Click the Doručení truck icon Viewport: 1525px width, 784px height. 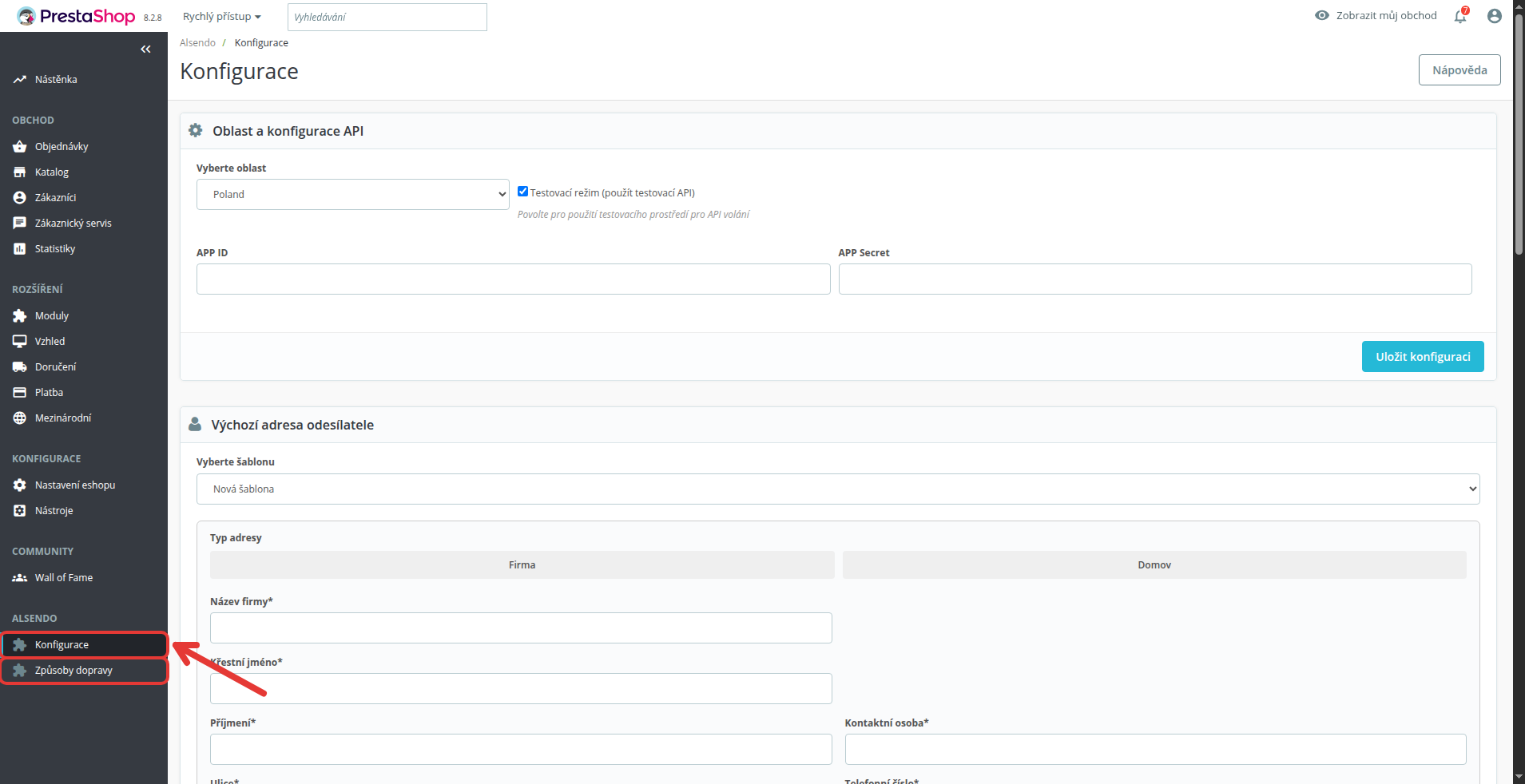tap(20, 367)
